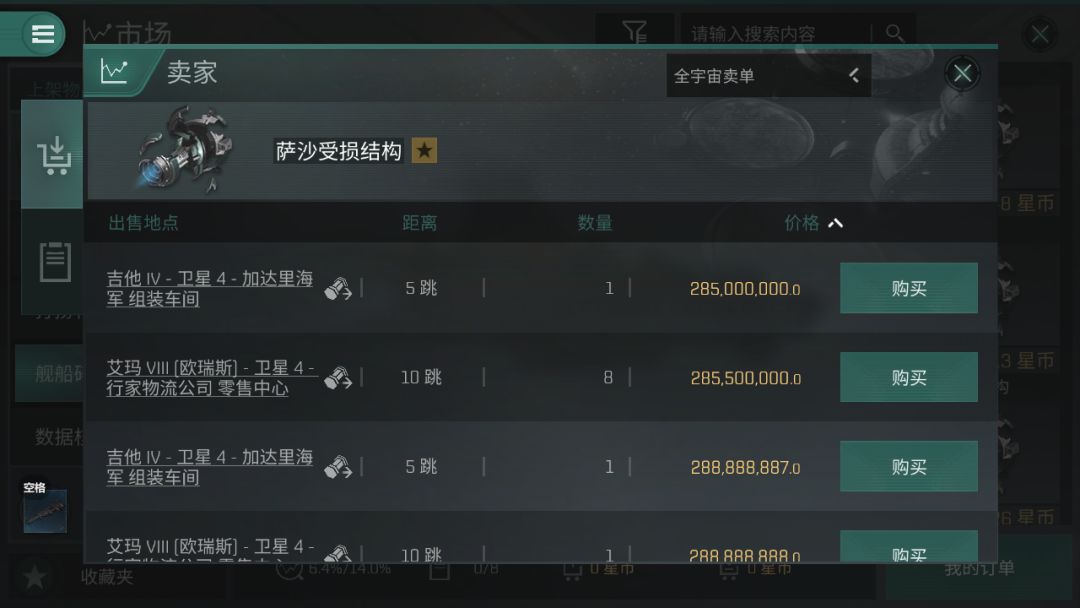Open the 全宇宙卖单 order range dropdown
Screen dimensions: 1080x608
(769, 75)
